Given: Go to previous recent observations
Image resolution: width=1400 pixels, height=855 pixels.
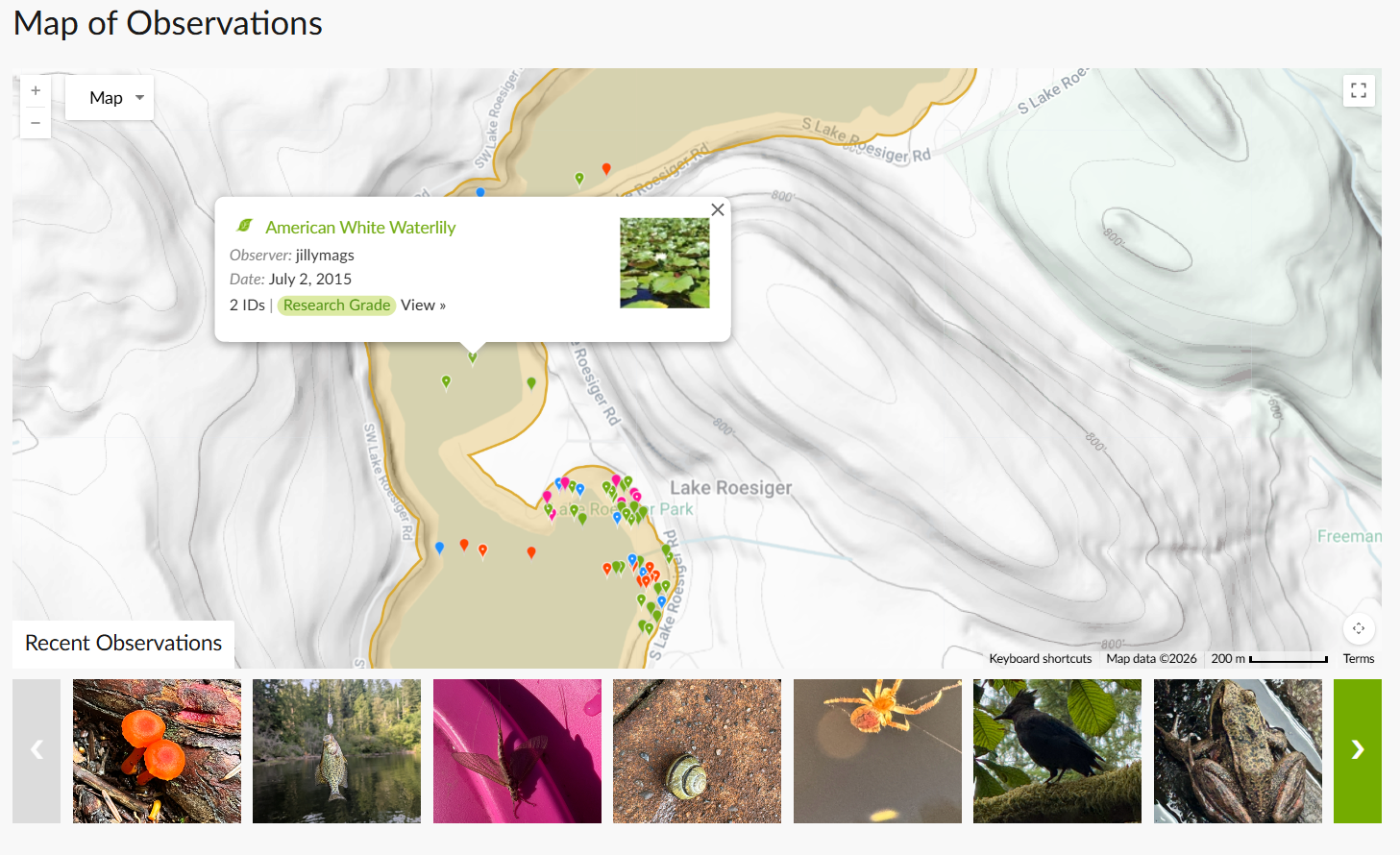Looking at the screenshot, I should (37, 750).
